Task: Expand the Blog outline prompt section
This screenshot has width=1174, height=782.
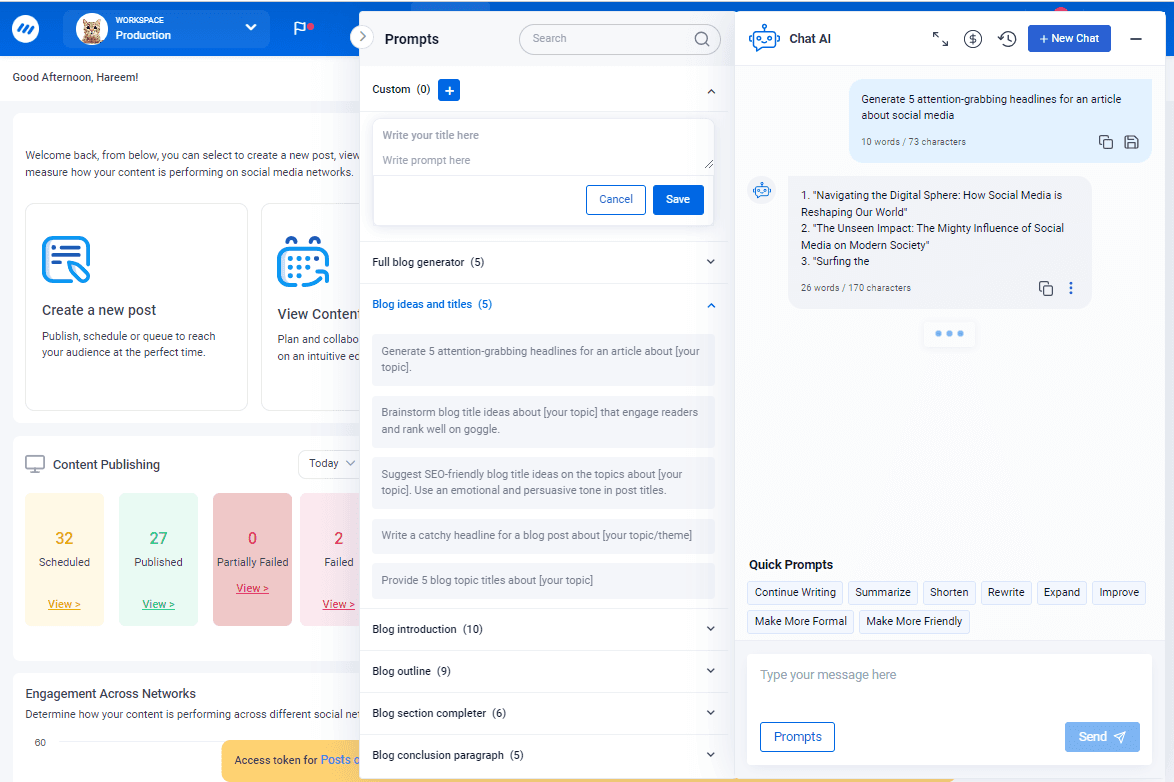Action: pyautogui.click(x=711, y=671)
